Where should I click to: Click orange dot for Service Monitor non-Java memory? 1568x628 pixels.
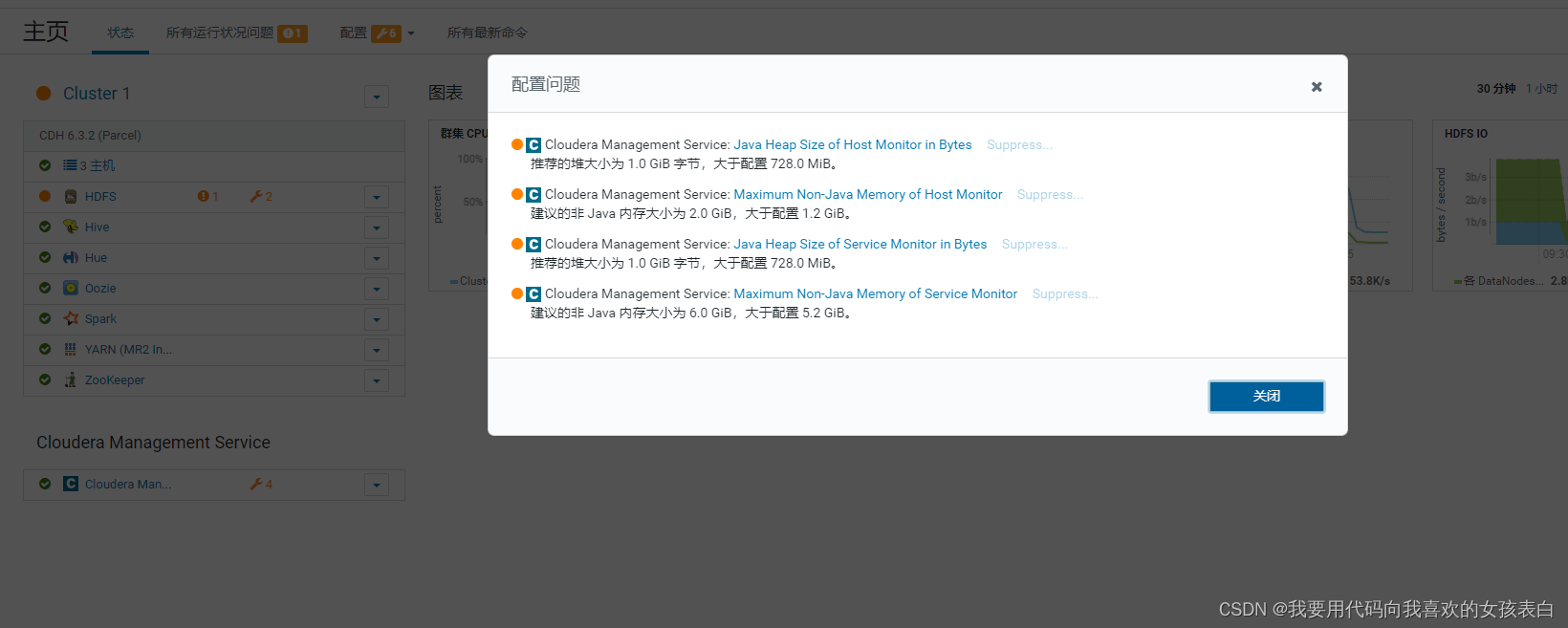coord(517,293)
